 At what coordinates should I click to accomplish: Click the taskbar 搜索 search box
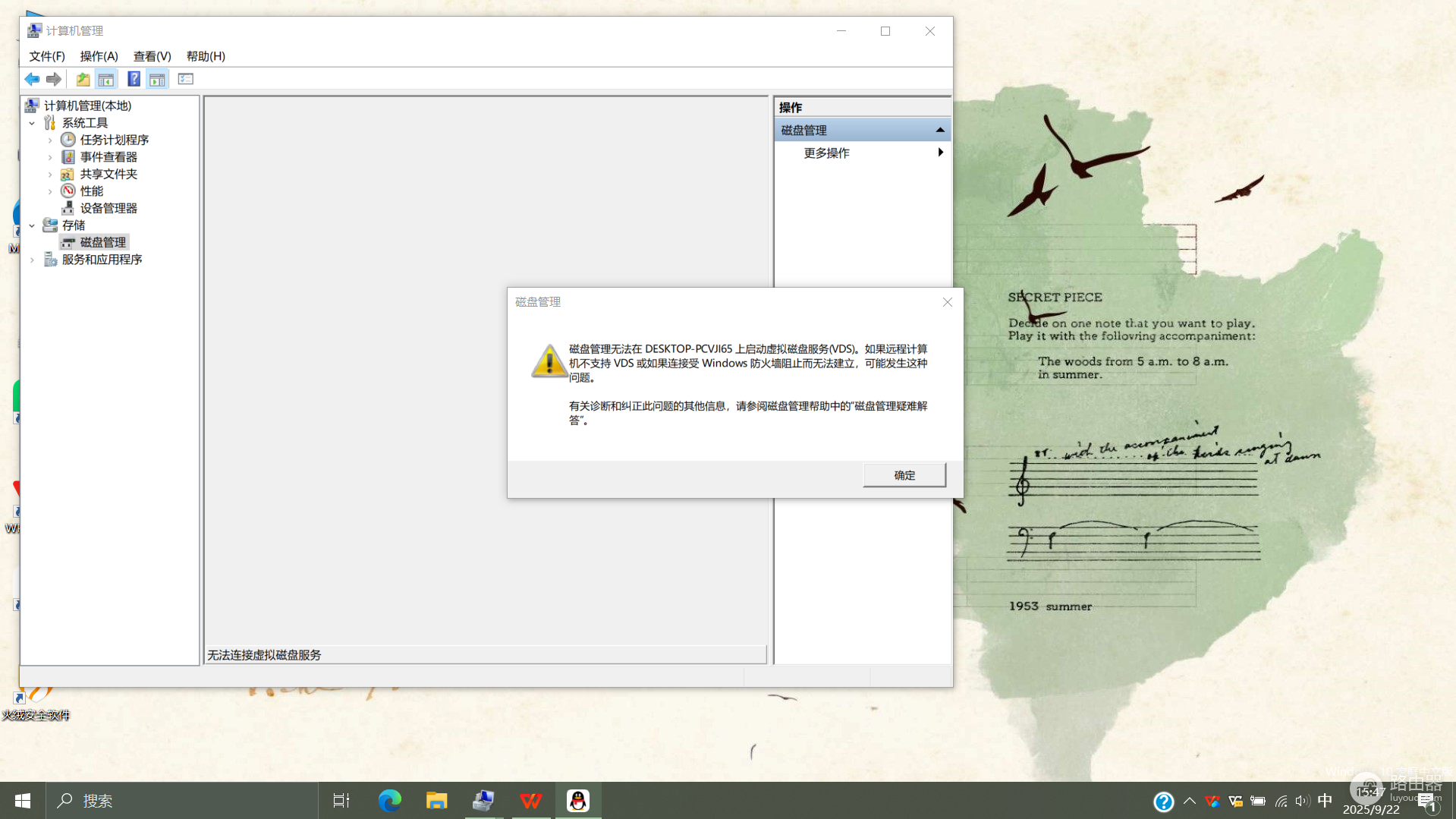(x=182, y=800)
